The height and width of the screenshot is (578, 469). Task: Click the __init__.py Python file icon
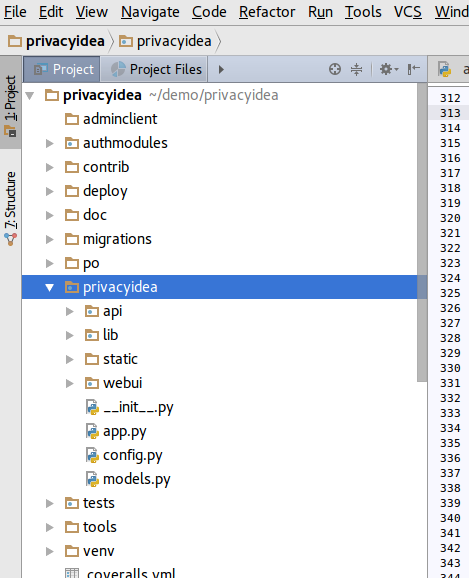(x=92, y=407)
